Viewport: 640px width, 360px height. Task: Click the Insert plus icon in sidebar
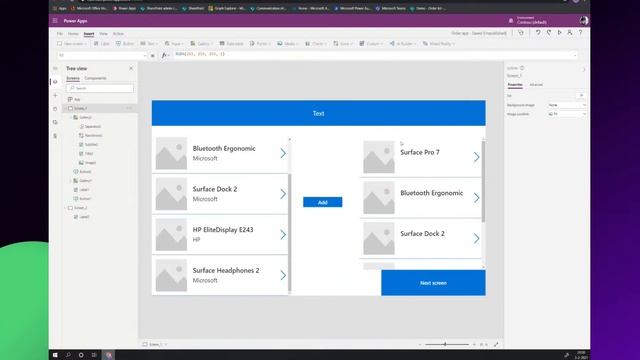pyautogui.click(x=55, y=95)
